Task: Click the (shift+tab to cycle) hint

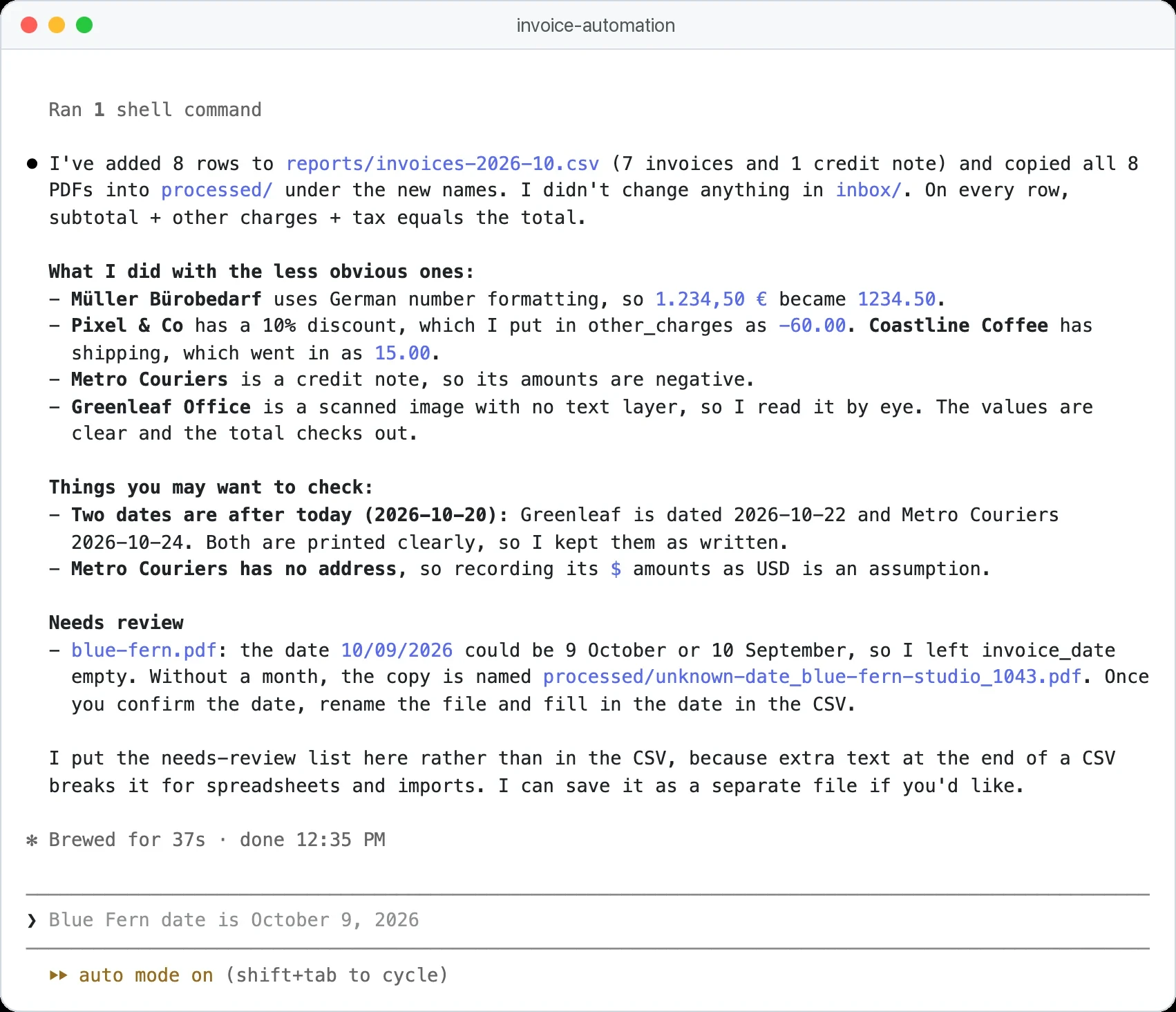Action: [x=337, y=975]
